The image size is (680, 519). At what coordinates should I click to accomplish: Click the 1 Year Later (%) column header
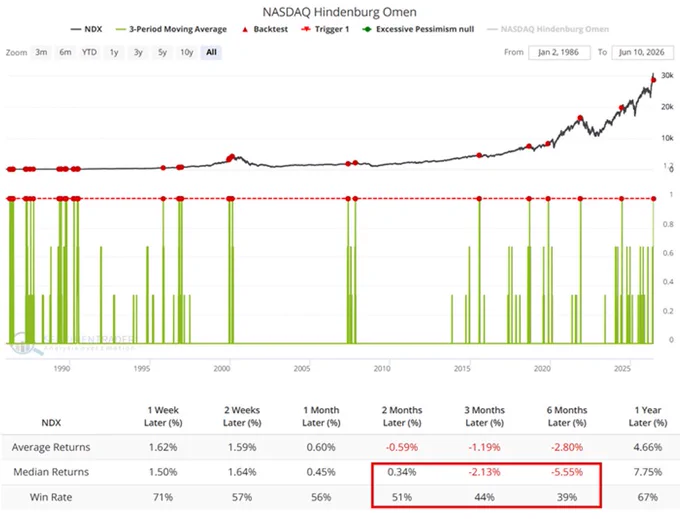(648, 416)
